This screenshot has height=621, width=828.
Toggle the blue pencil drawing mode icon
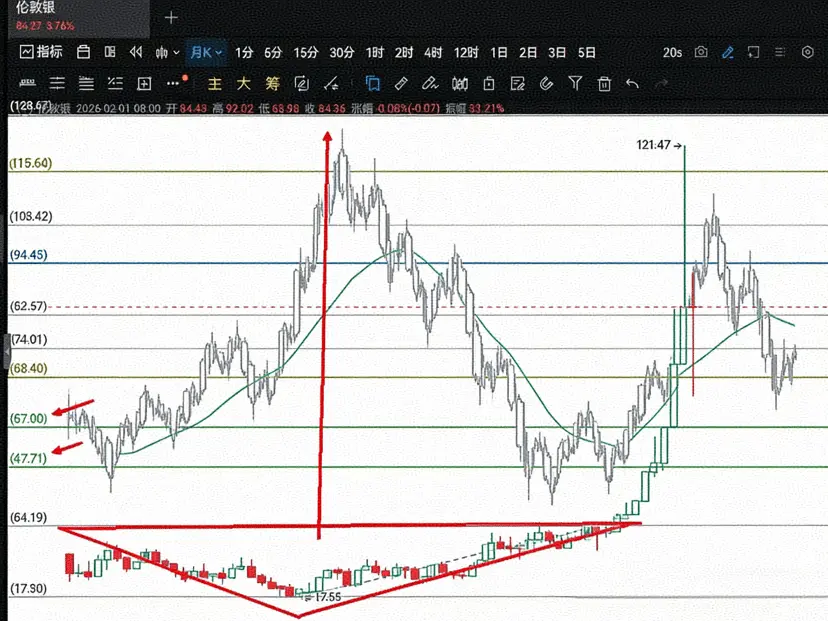[728, 52]
